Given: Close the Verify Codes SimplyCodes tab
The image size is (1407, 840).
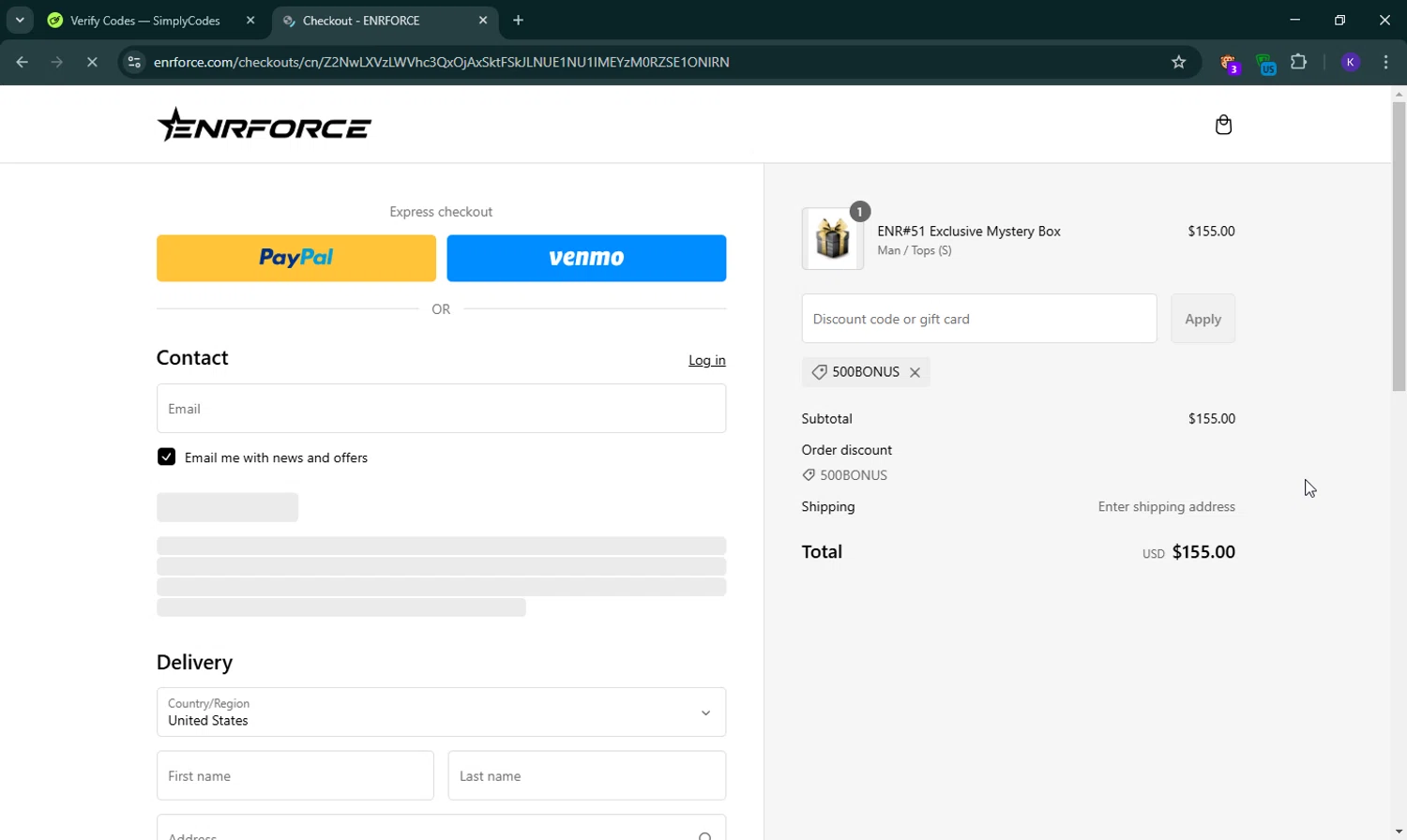Looking at the screenshot, I should (250, 20).
